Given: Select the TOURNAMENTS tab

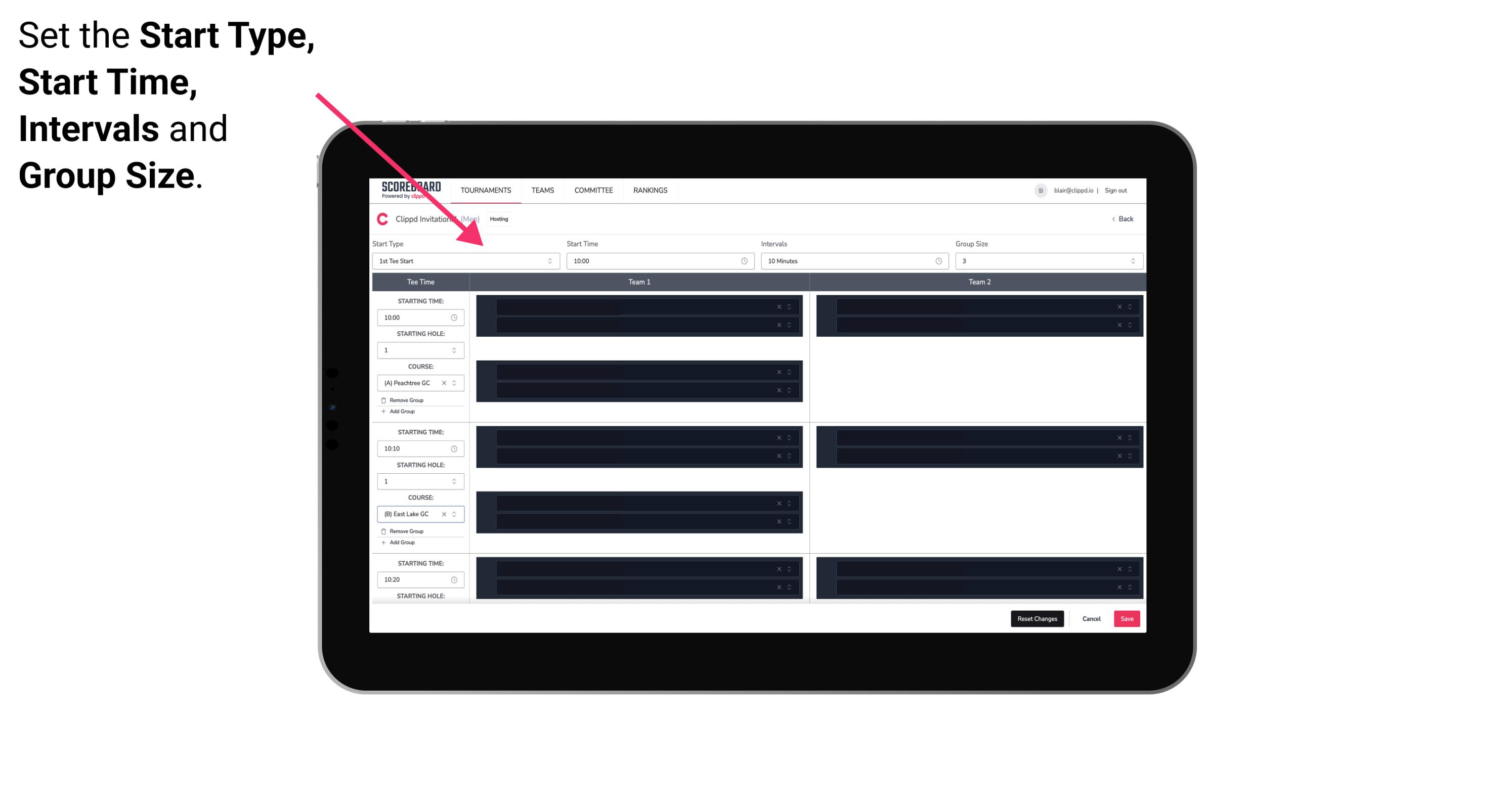Looking at the screenshot, I should 484,190.
